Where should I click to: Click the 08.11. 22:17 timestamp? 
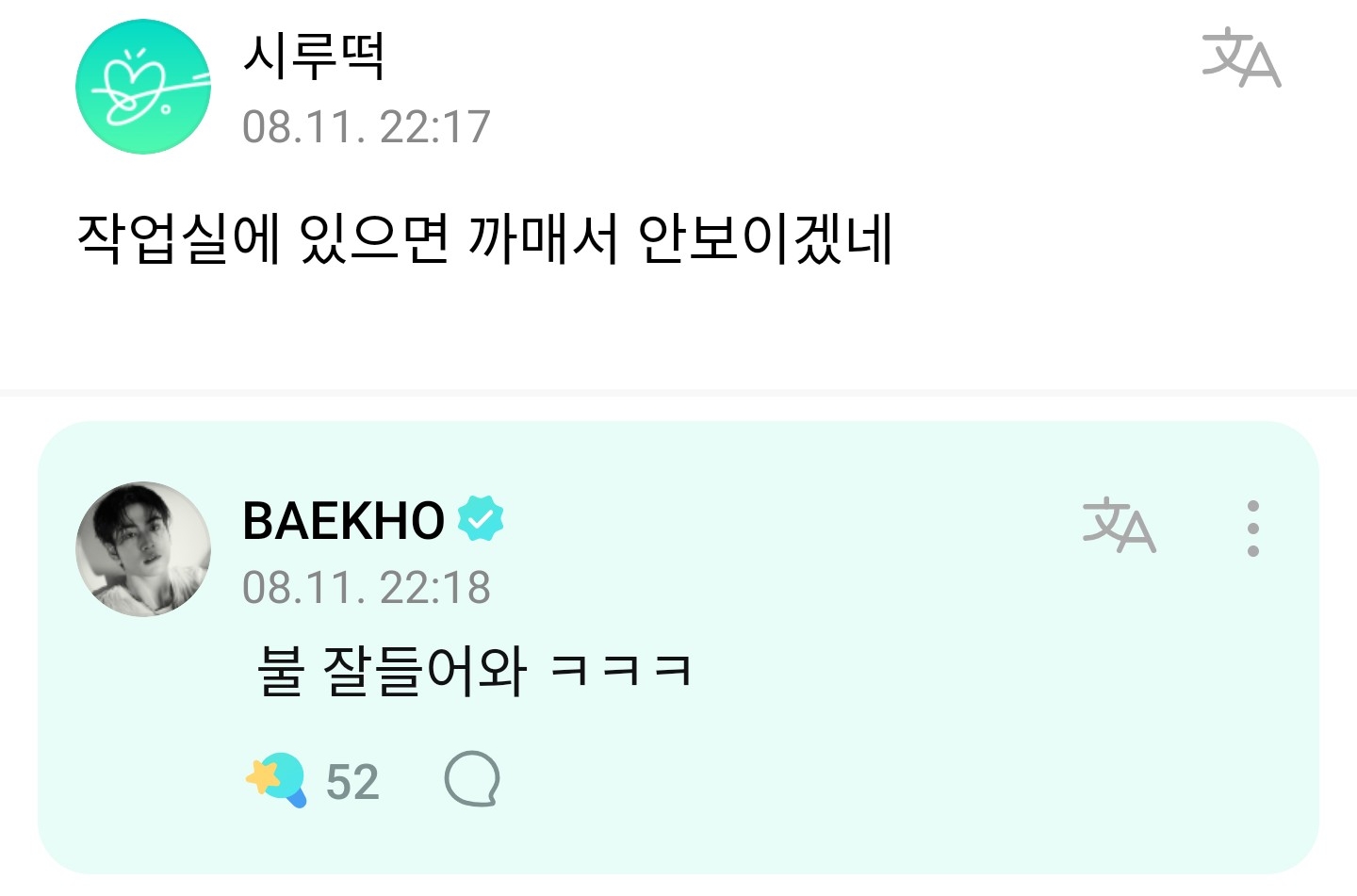coord(366,127)
